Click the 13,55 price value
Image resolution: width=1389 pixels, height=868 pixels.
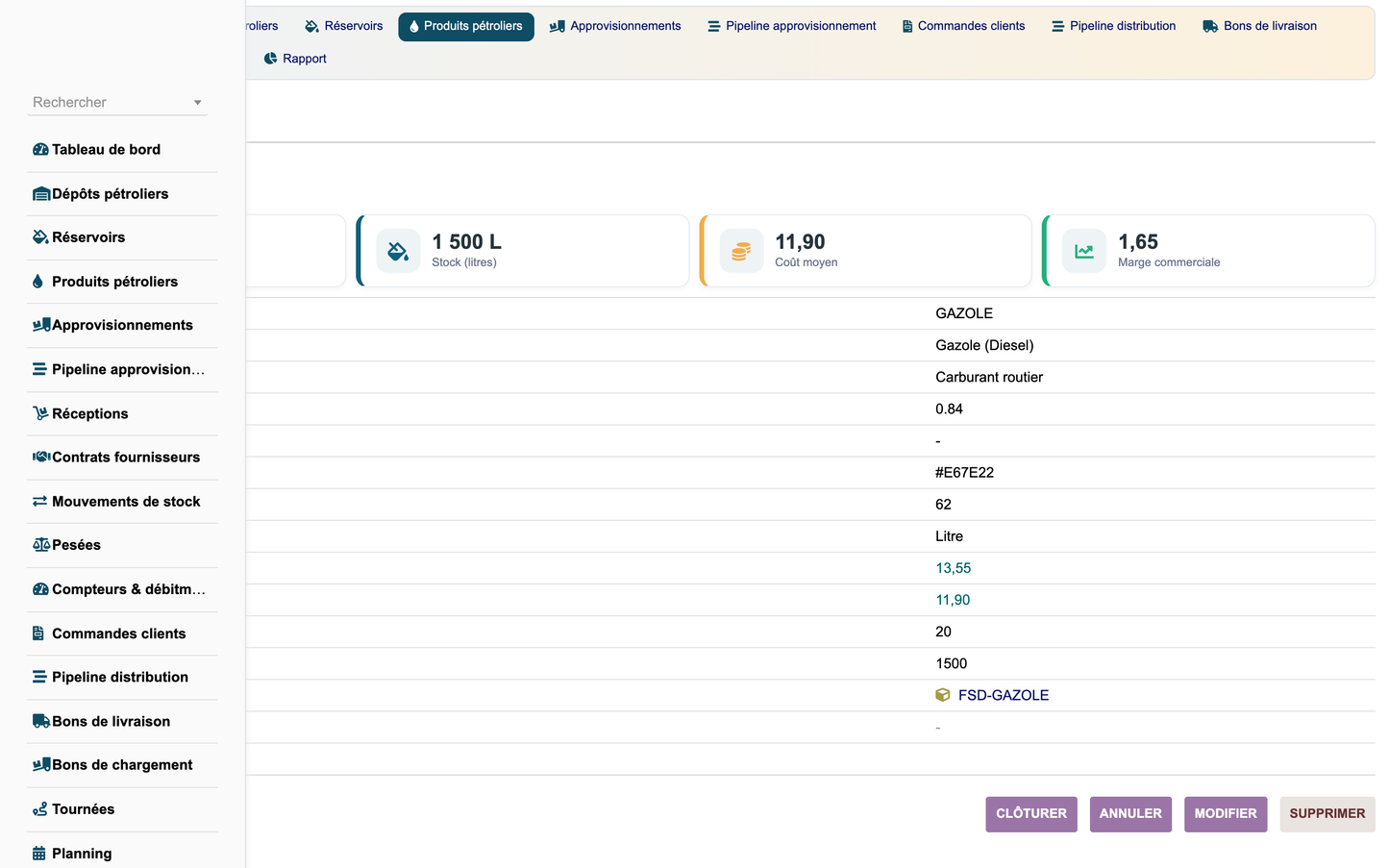[x=954, y=568]
